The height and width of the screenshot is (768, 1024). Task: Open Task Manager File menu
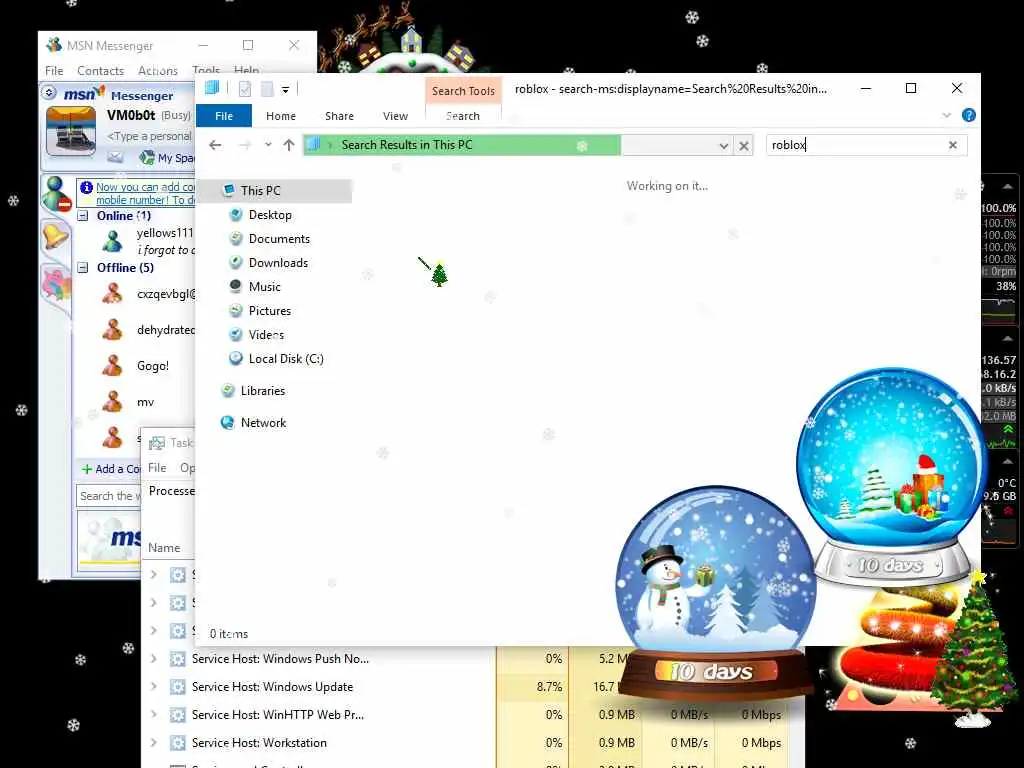coord(157,468)
